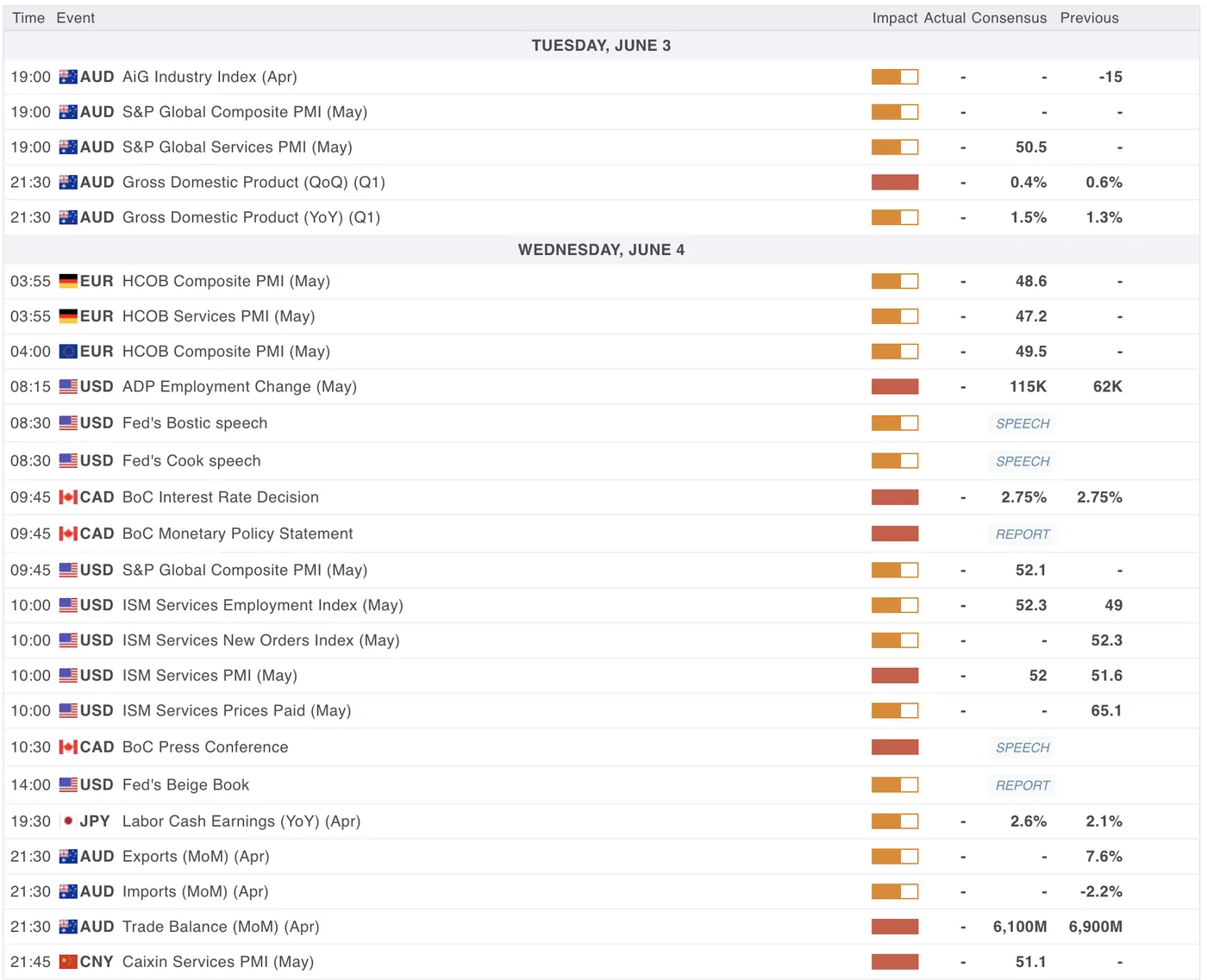Click the Canada flag beside BoC Press Conference
The height and width of the screenshot is (980, 1207).
pos(68,747)
